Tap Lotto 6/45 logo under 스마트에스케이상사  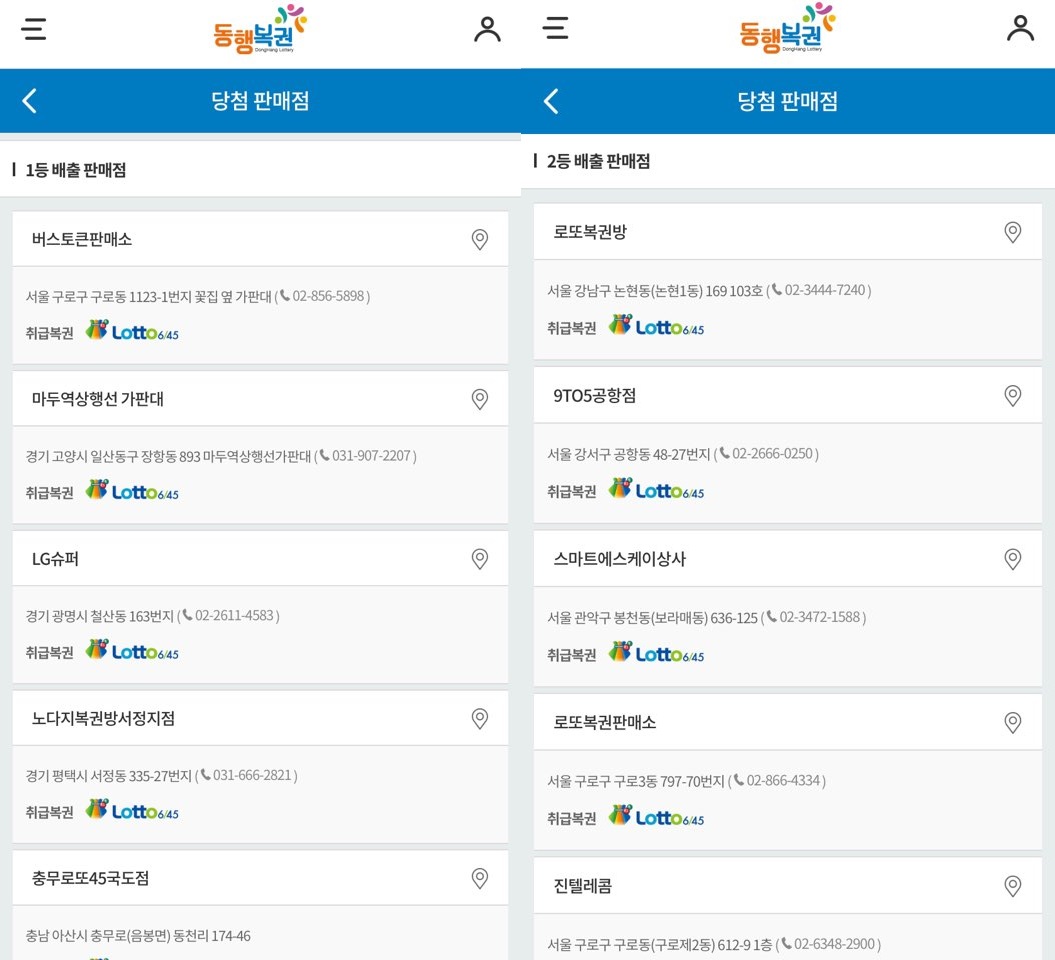pos(656,653)
